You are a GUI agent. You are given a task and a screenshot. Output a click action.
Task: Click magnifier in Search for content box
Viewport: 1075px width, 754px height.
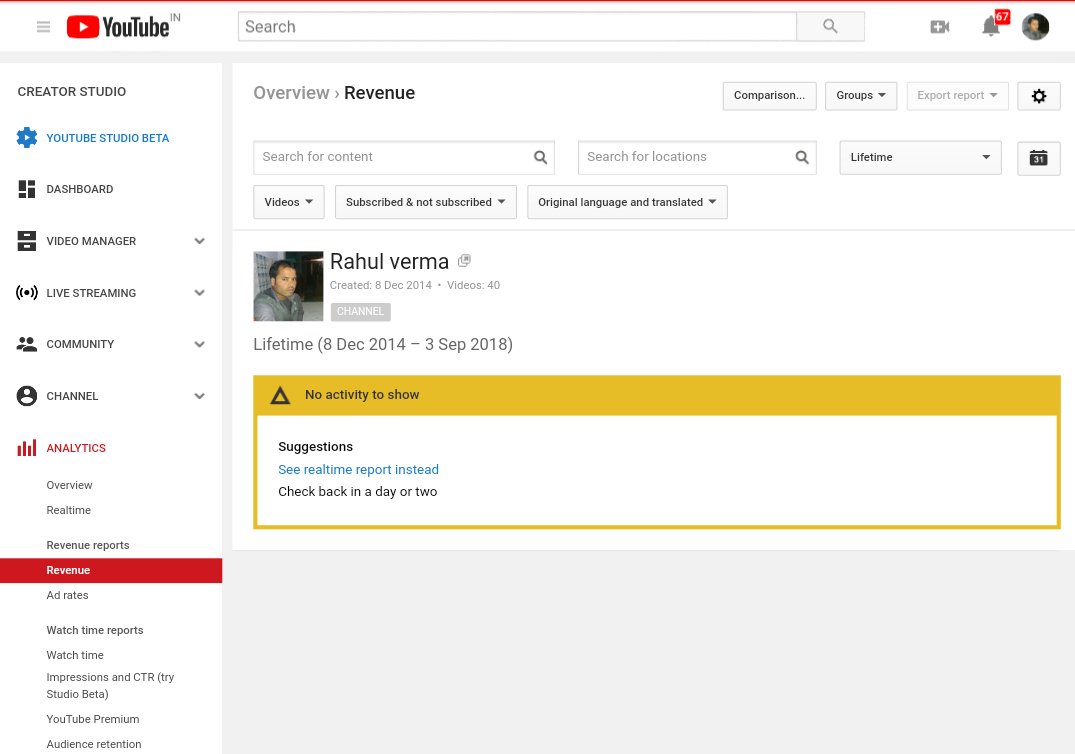tap(540, 158)
